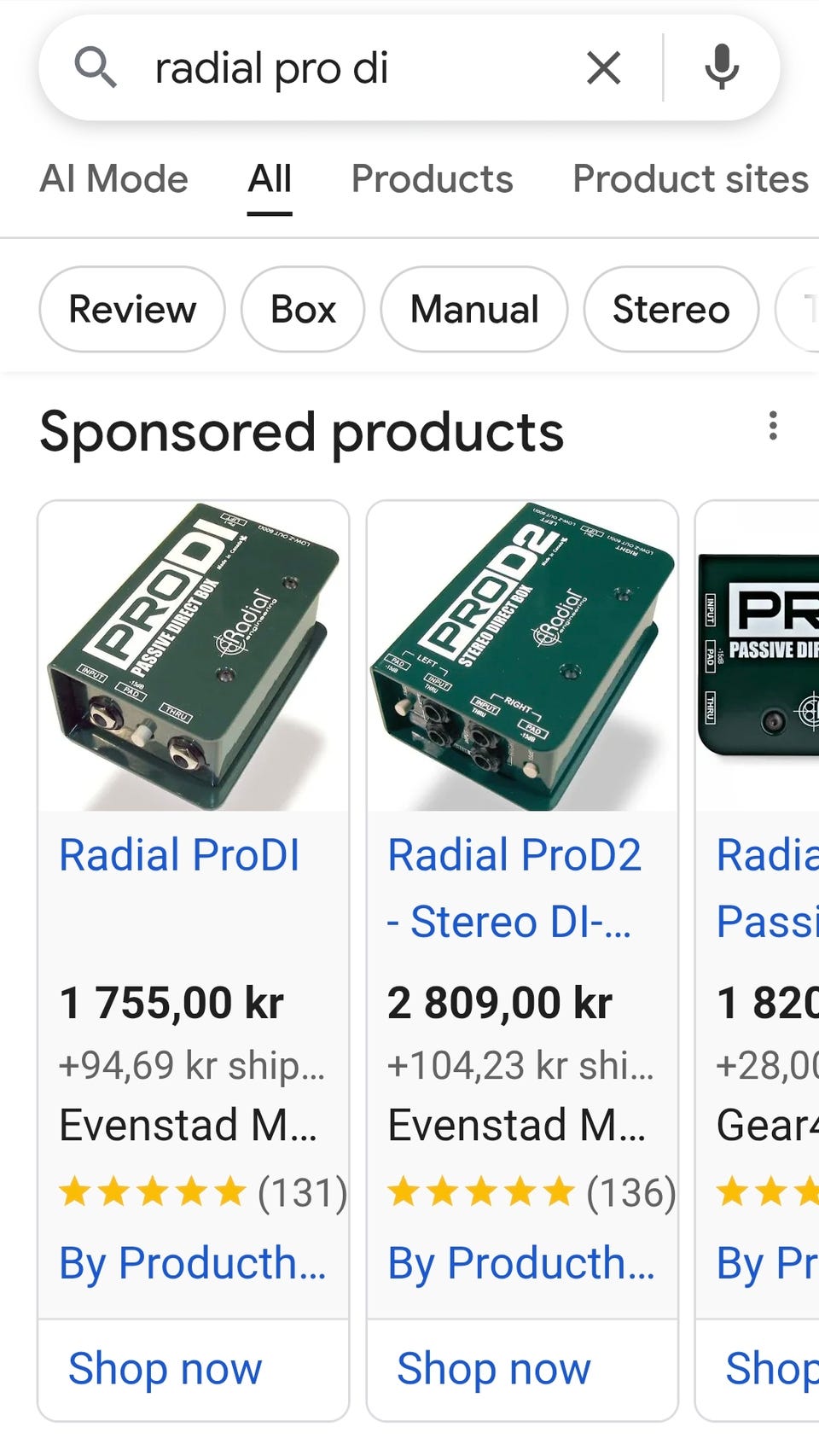Start voice search with the microphone

coord(722,67)
